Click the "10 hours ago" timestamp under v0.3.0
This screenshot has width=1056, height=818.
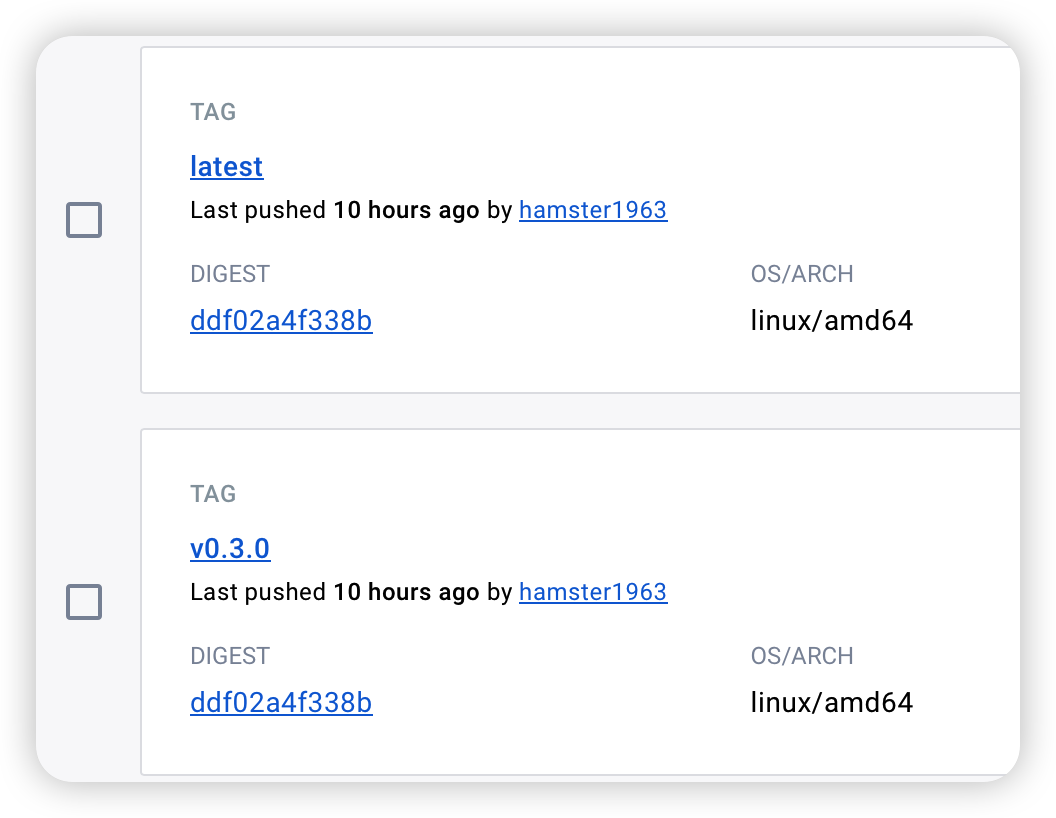tap(406, 592)
